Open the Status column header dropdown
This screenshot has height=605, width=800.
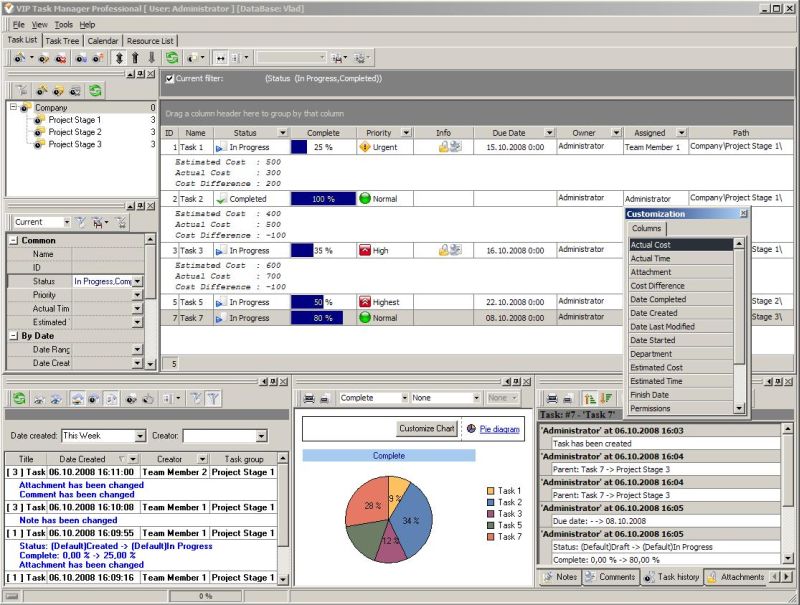click(283, 133)
